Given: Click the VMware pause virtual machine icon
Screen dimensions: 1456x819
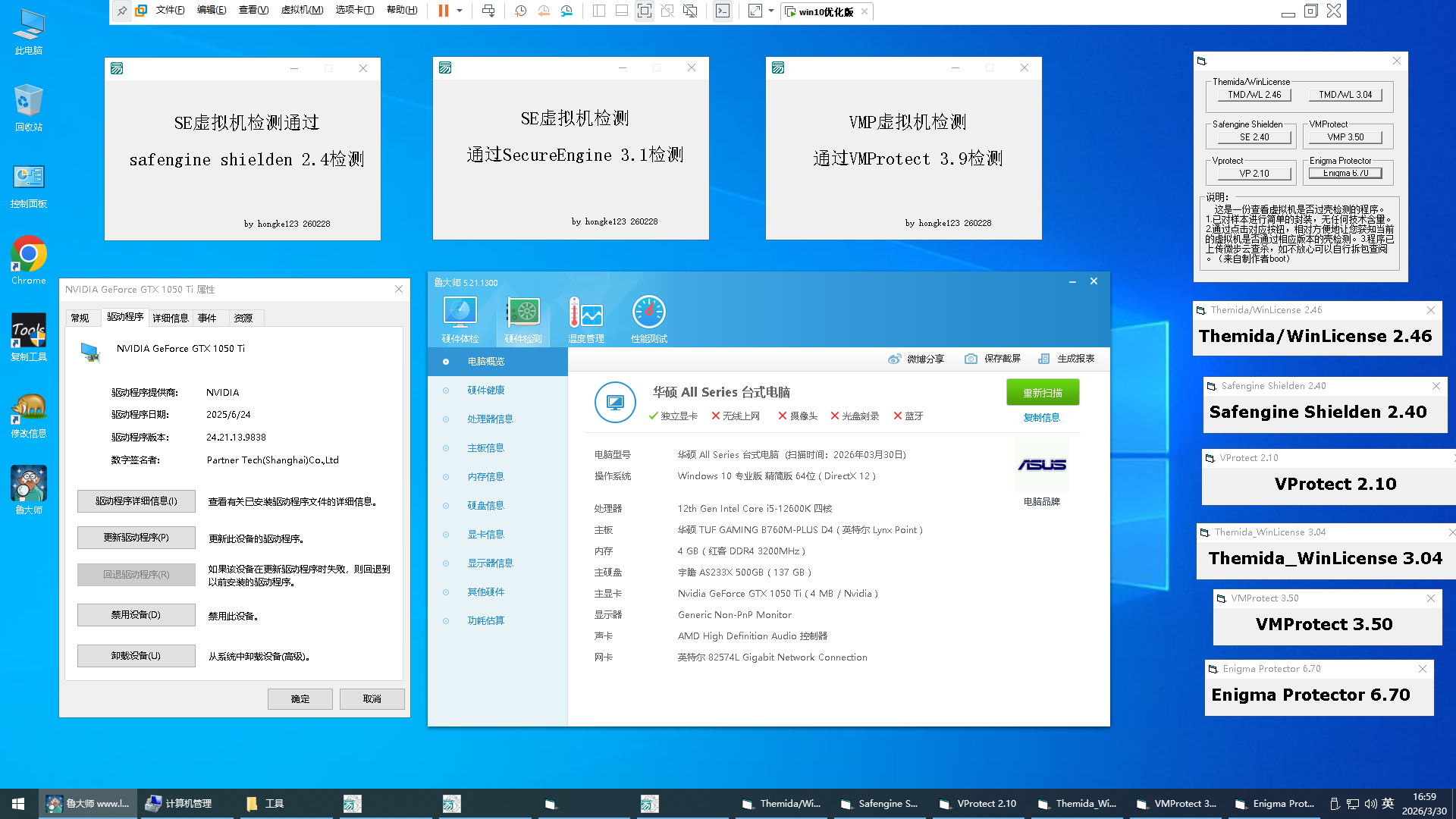Looking at the screenshot, I should tap(444, 11).
